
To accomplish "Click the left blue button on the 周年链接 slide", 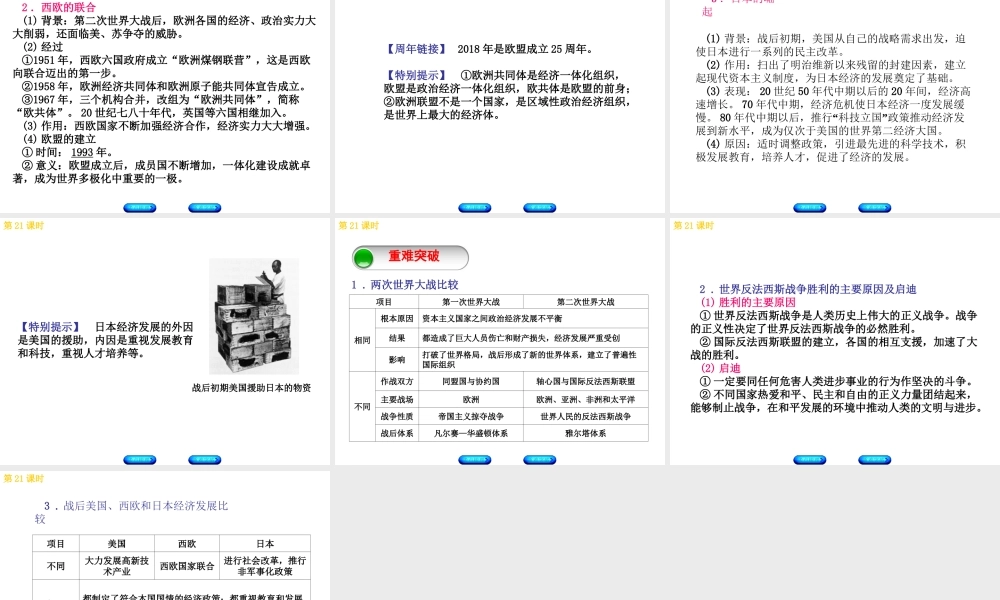I will 475,208.
